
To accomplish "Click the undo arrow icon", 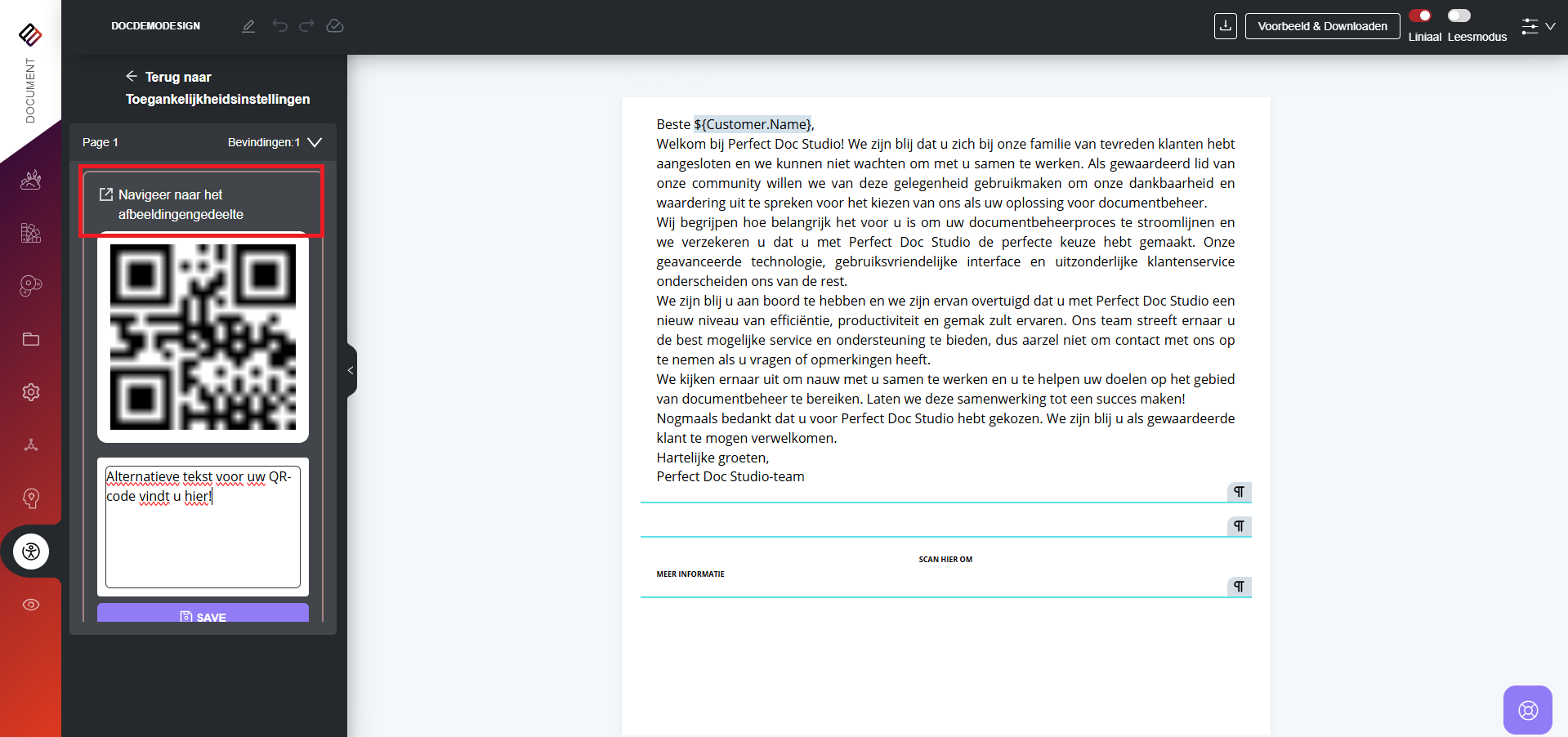I will click(279, 26).
